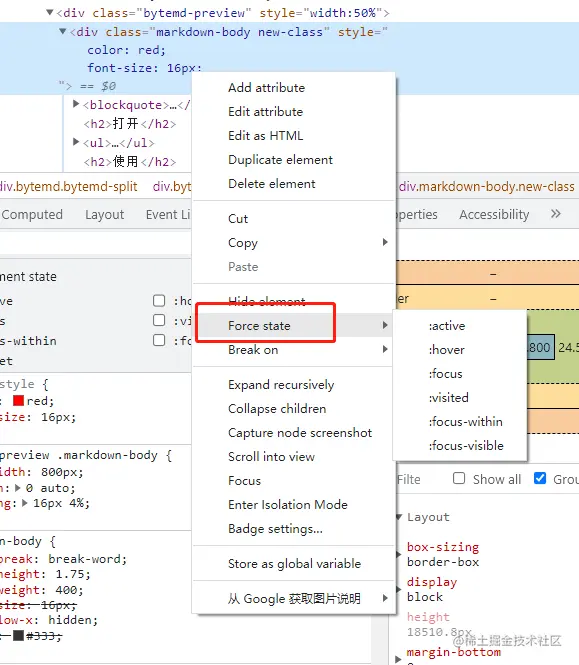Expand the blockquote node

(x=76, y=104)
